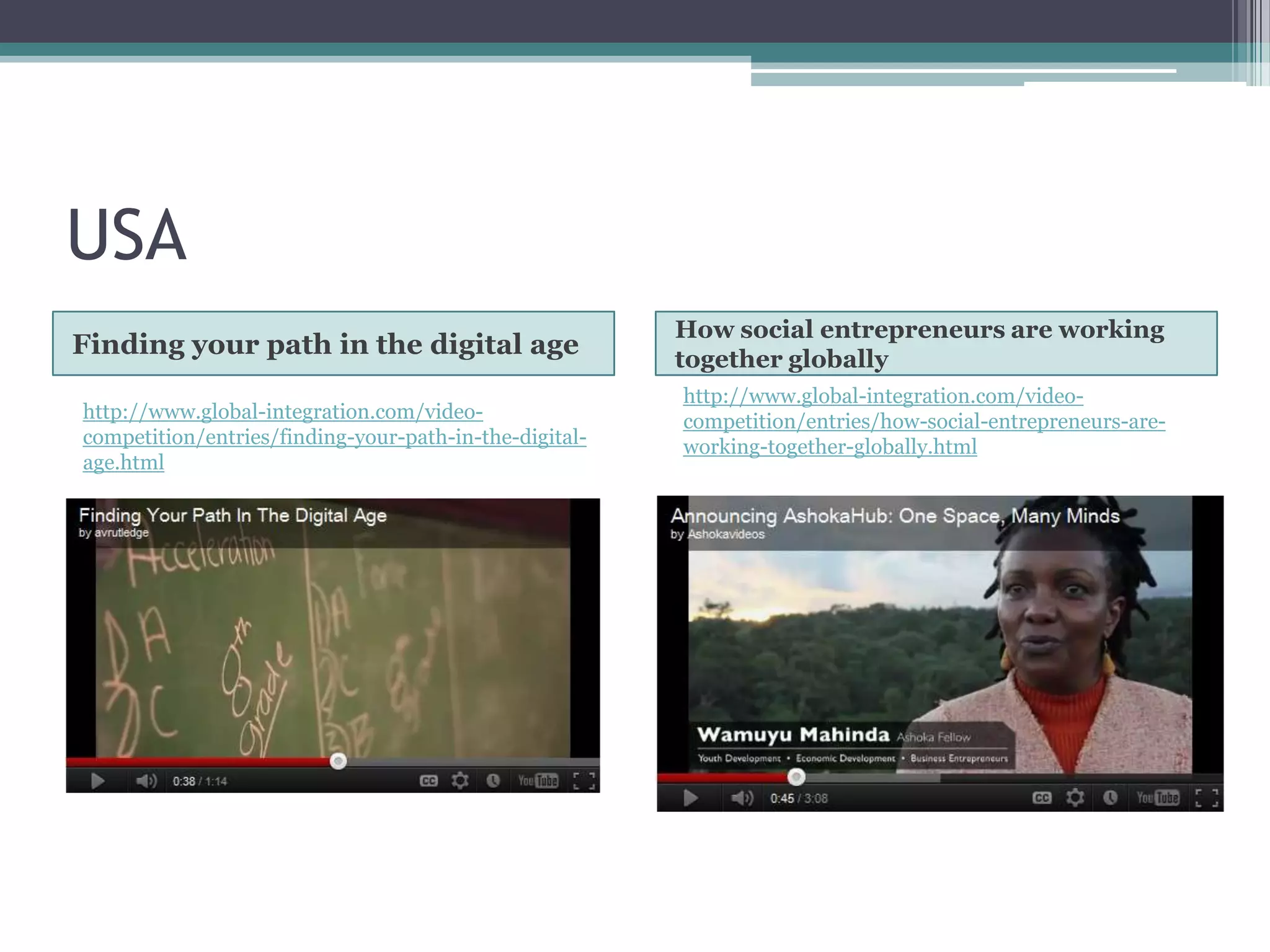
Task: Play the Finding Your Path video
Action: point(97,781)
